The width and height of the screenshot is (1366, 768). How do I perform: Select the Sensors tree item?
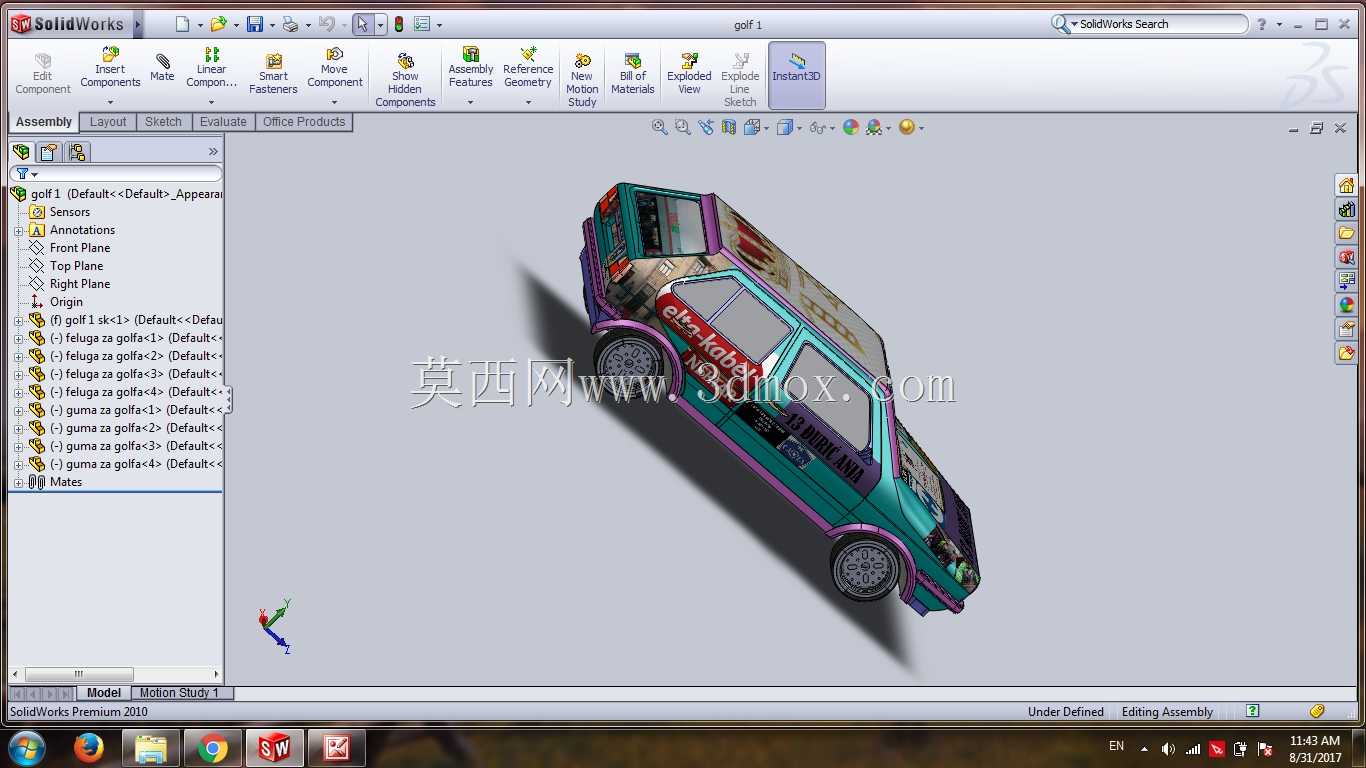point(69,212)
